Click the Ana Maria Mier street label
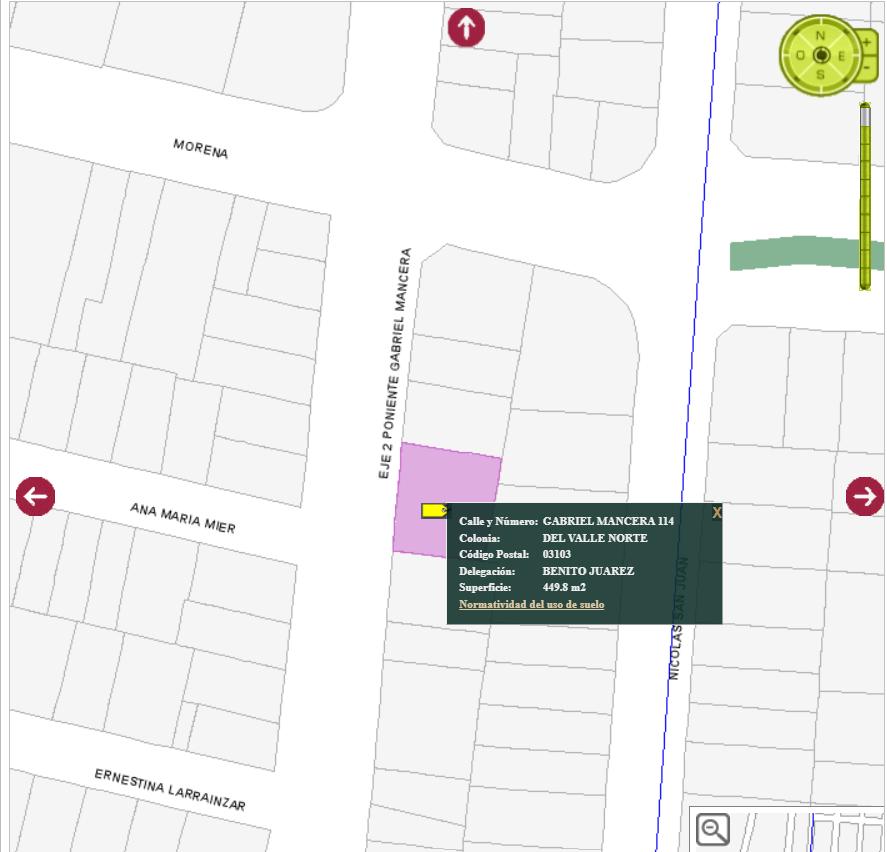 (182, 517)
